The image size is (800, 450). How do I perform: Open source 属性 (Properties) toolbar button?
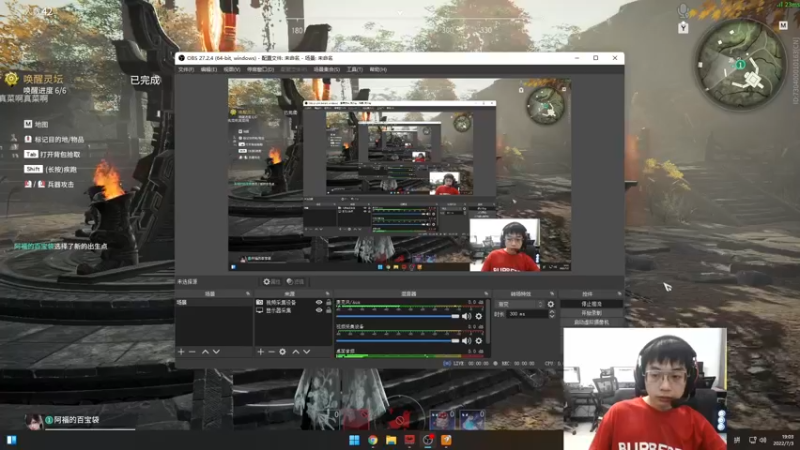coord(272,282)
